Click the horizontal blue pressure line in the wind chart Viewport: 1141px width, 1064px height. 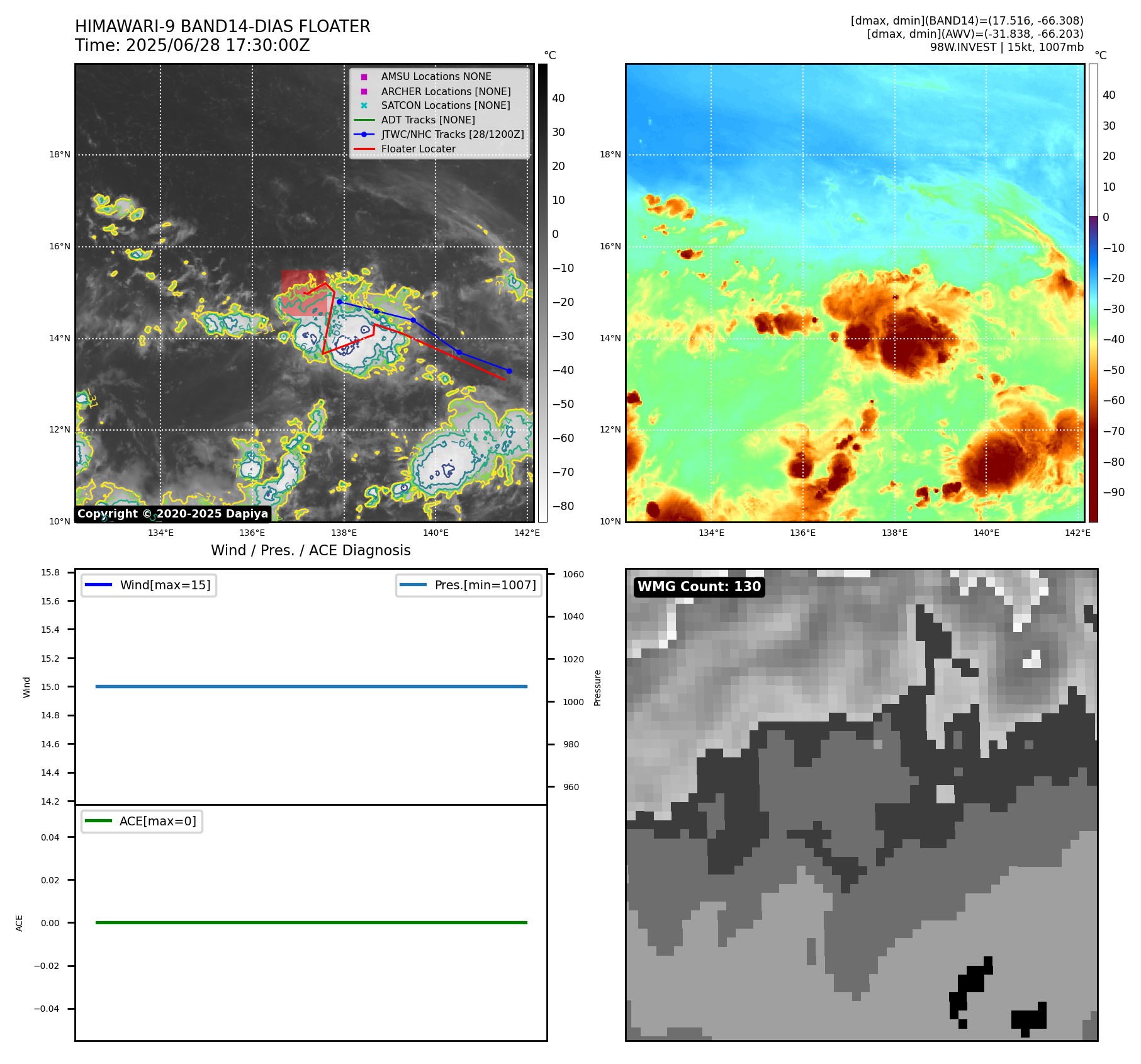click(x=311, y=686)
